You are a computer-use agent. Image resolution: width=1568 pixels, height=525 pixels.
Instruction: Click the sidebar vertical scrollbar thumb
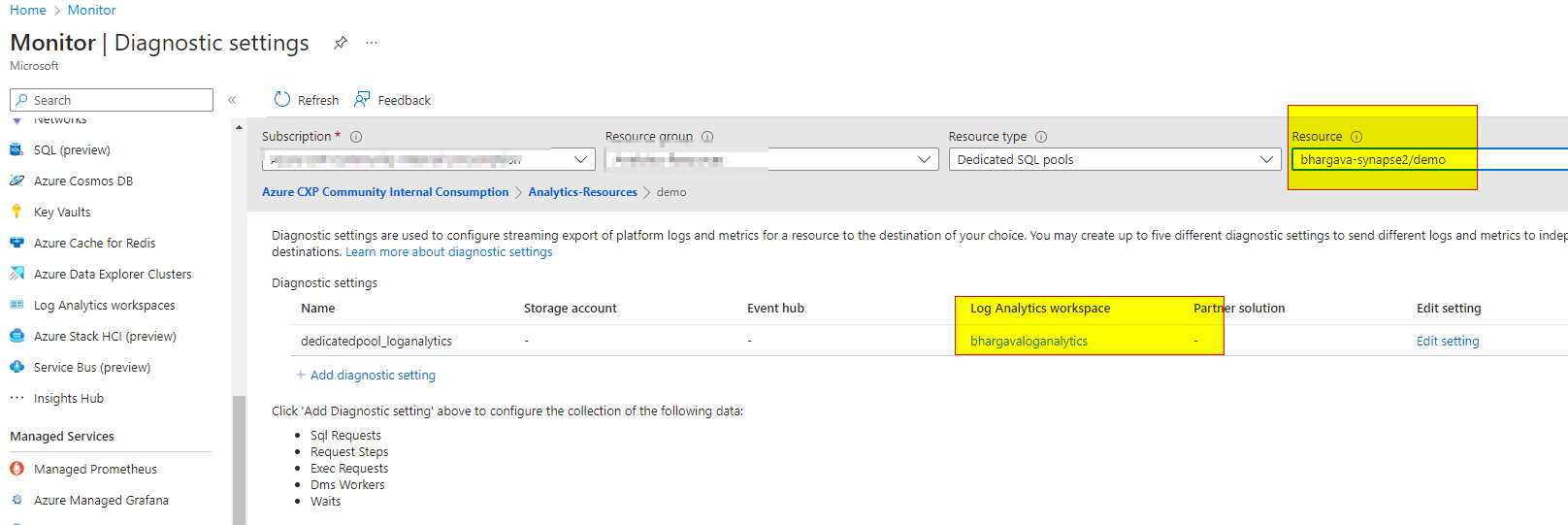239,460
